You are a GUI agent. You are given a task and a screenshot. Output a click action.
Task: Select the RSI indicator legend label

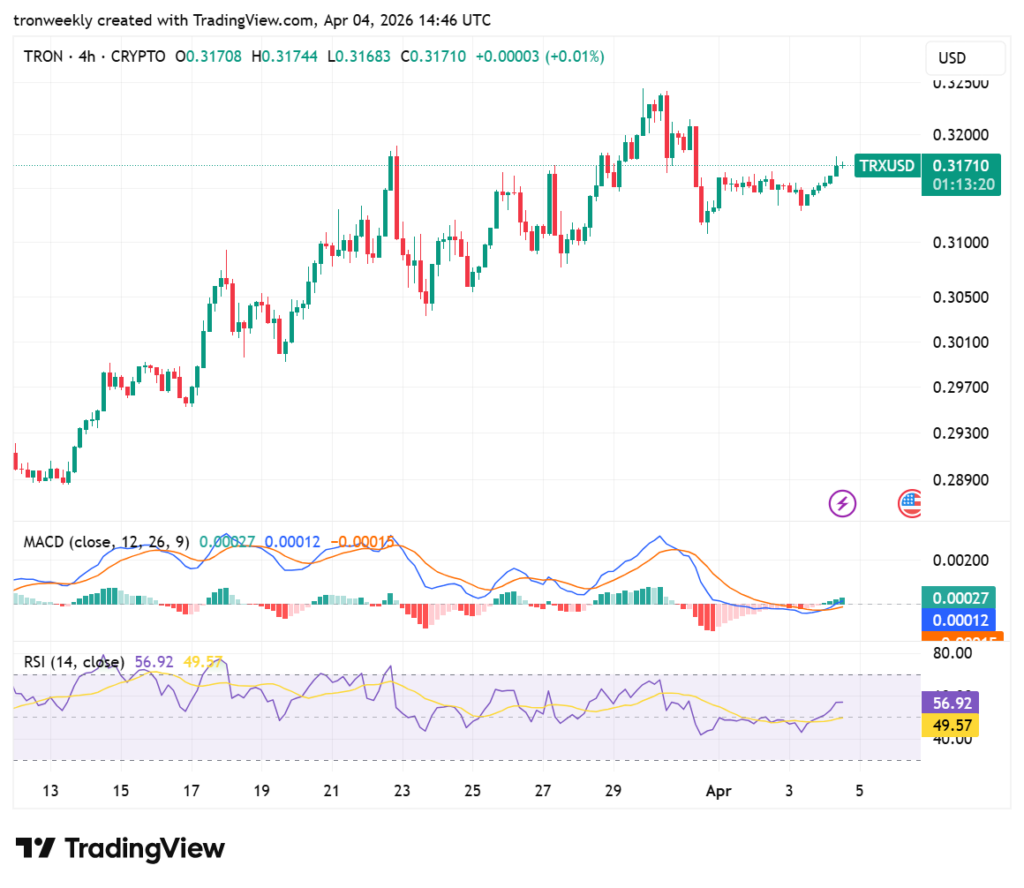[75, 662]
